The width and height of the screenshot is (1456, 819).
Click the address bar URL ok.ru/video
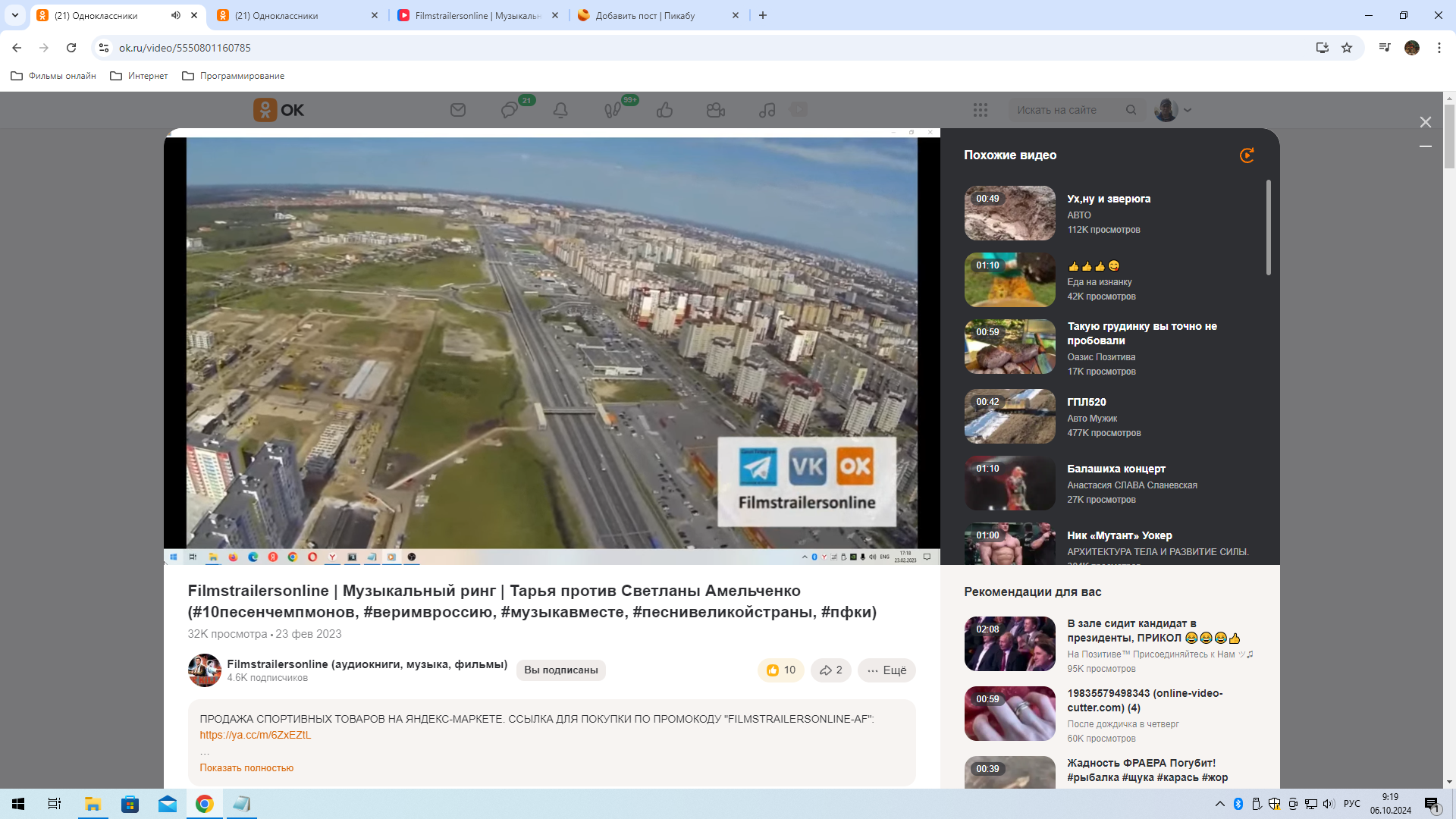click(184, 48)
